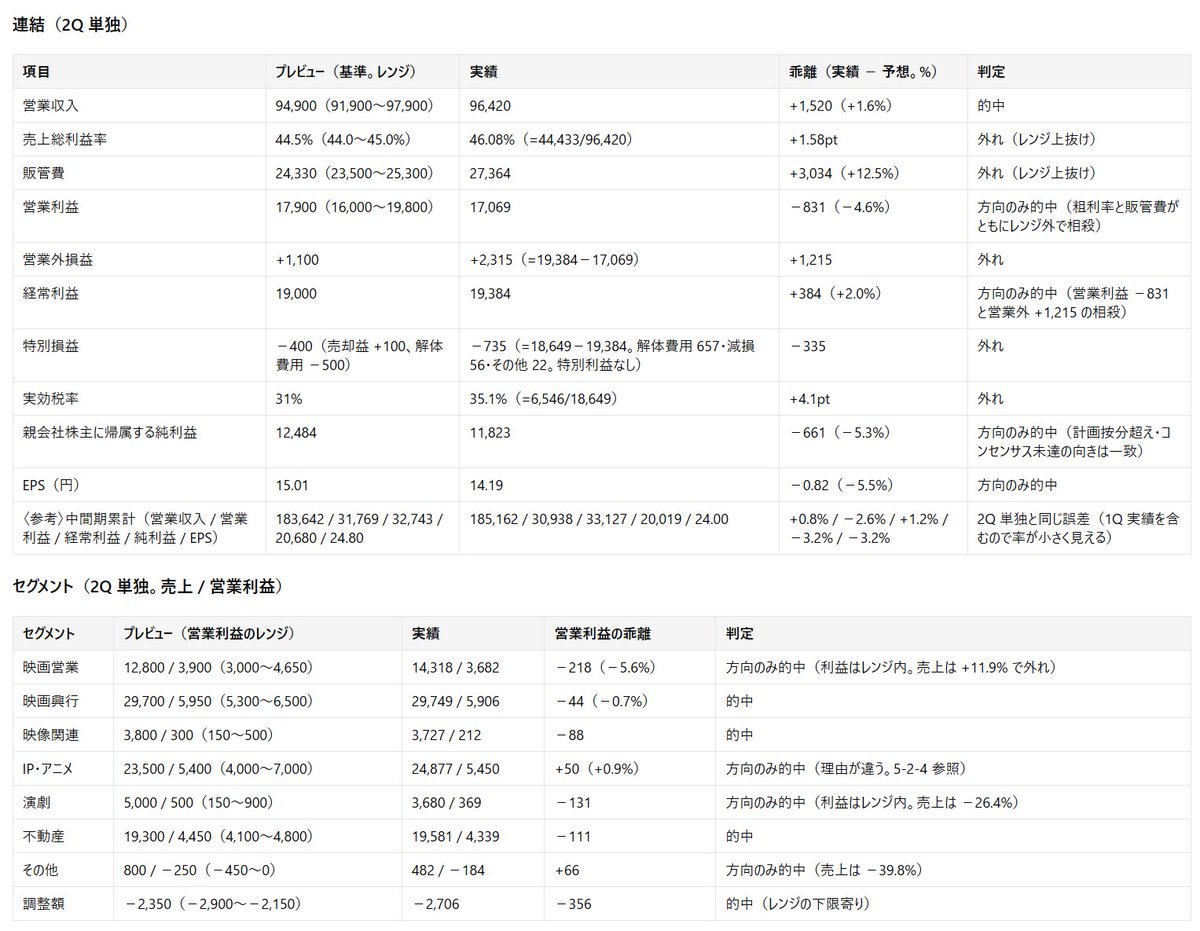The image size is (1200, 931).
Task: Click the 乖離（実績 − 予想。%） column header
Action: (x=864, y=72)
